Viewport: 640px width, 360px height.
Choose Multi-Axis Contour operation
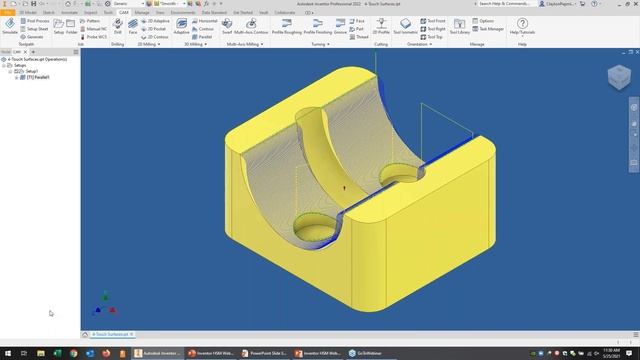coord(251,27)
